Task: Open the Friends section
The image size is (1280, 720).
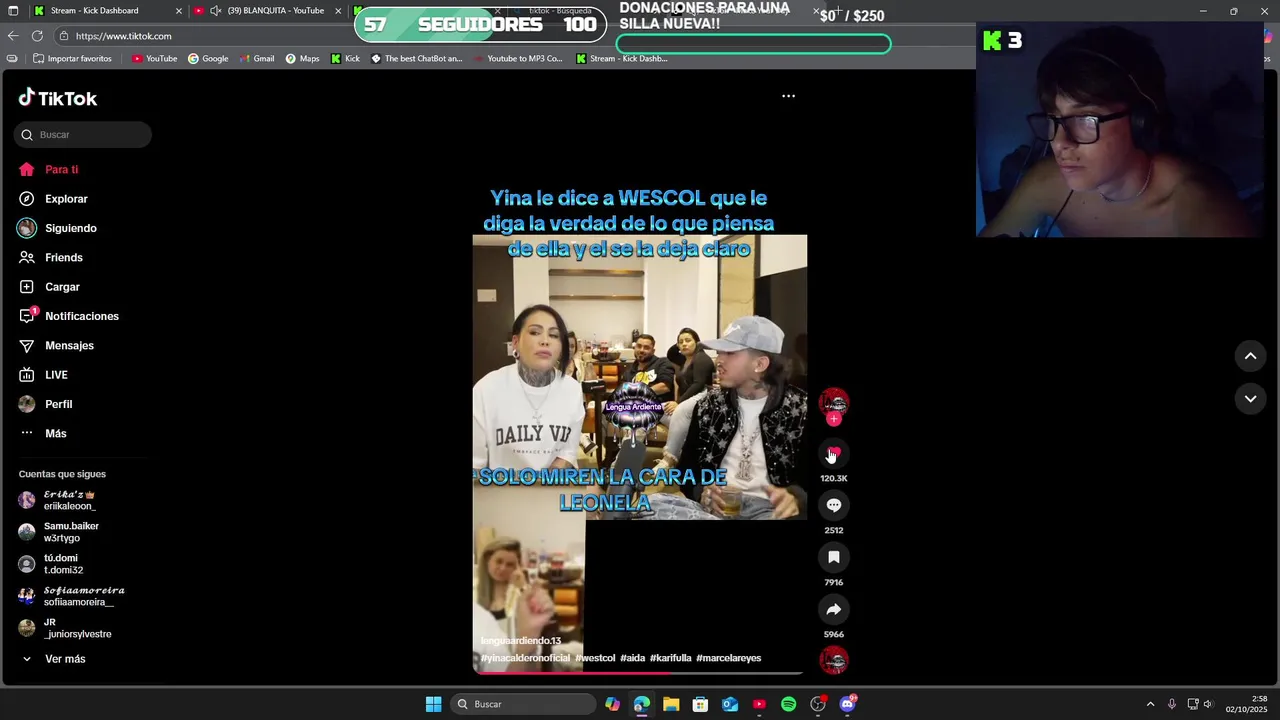Action: (50, 258)
